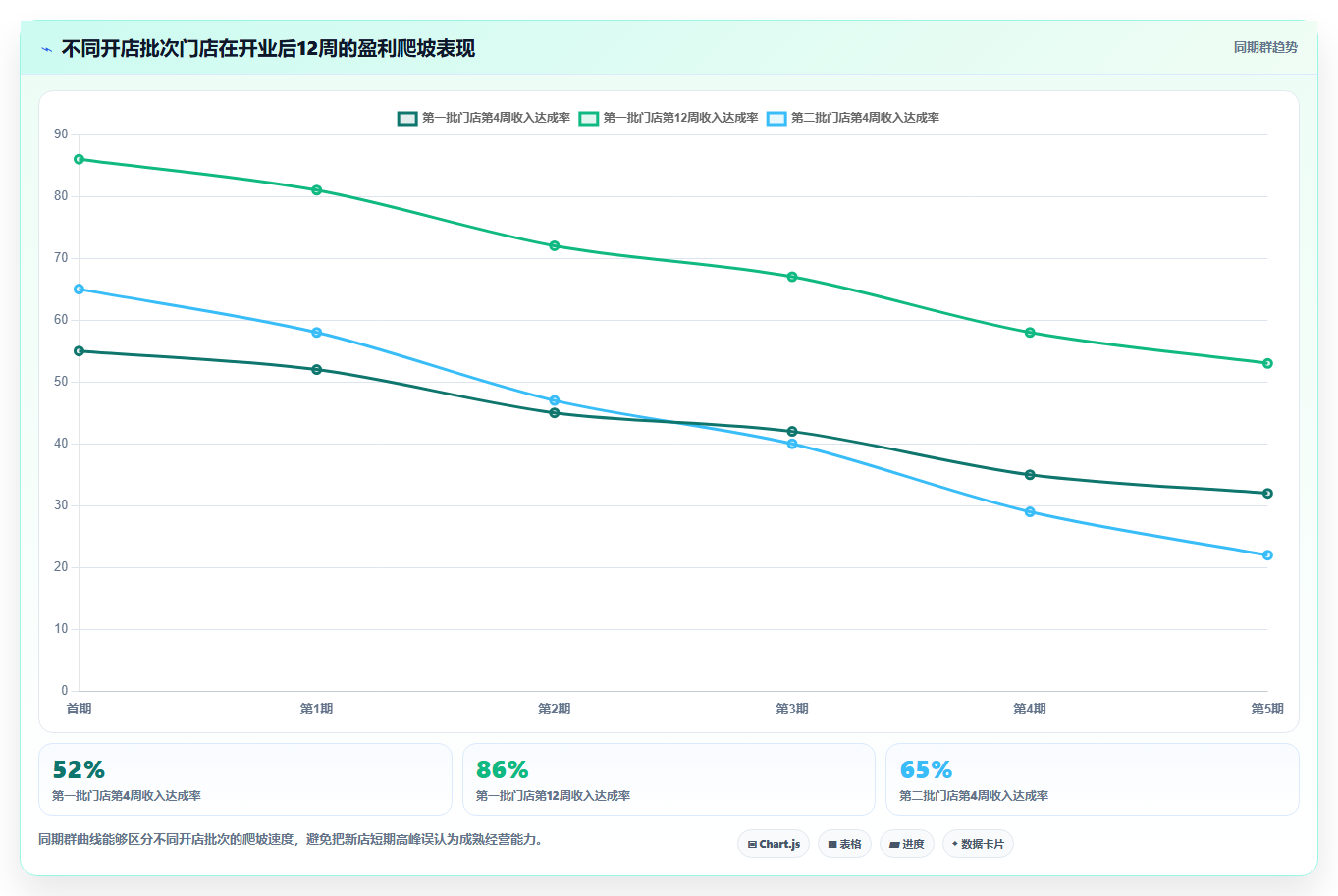Click the dark green point at 第5期 (32)
Screen dimensions: 1338x896
click(1267, 494)
